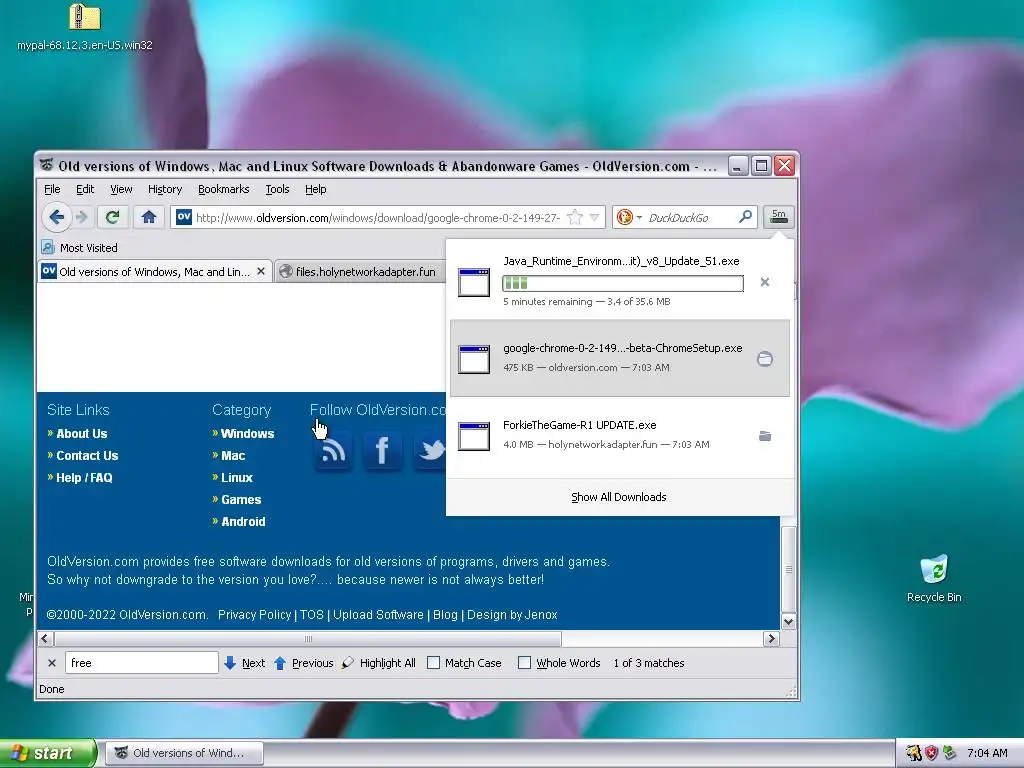1024x768 pixels.
Task: Click the Java download progress bar
Action: click(x=622, y=283)
